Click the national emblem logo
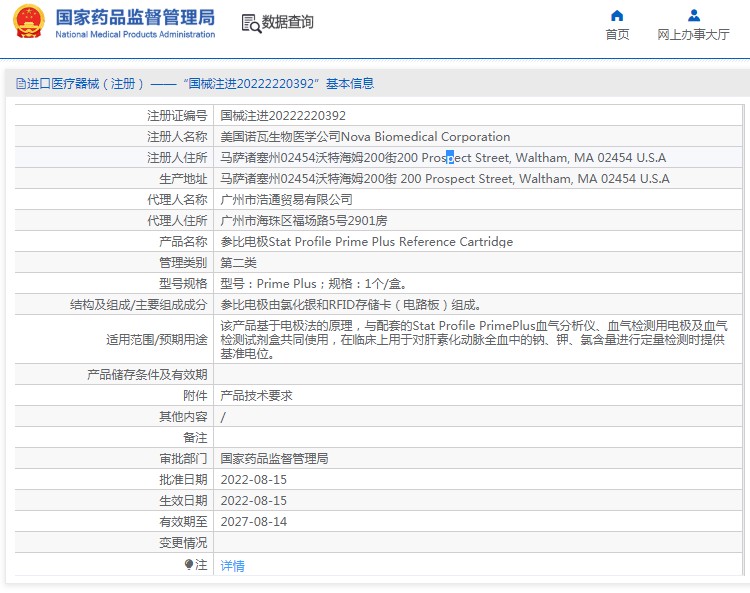750x593 pixels. pyautogui.click(x=29, y=22)
